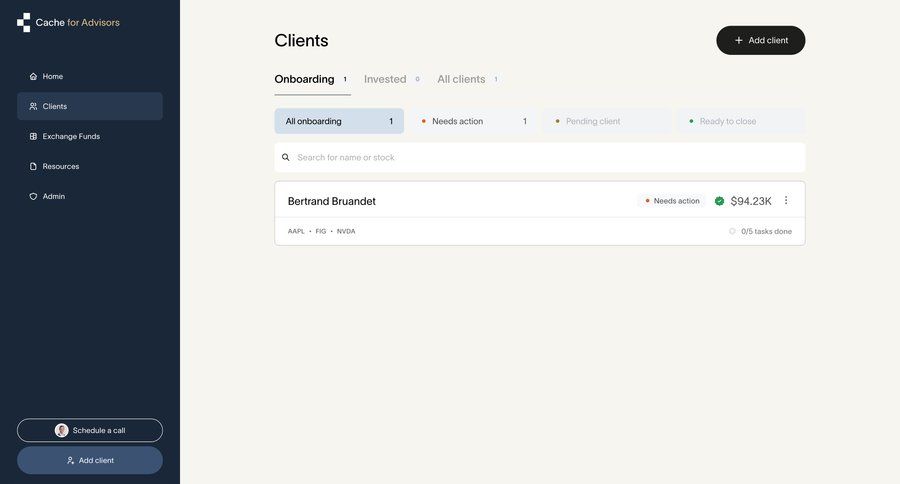Click the FIG ticker
This screenshot has width=900, height=484.
click(x=321, y=231)
